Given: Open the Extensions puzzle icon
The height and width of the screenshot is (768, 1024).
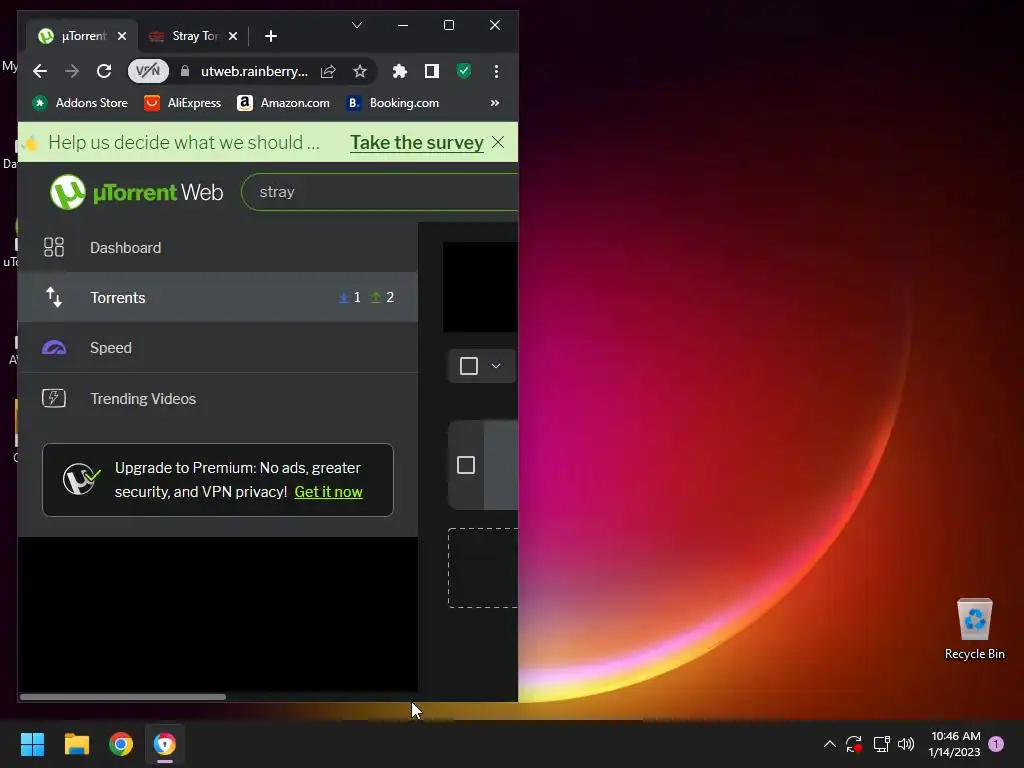Looking at the screenshot, I should [400, 71].
